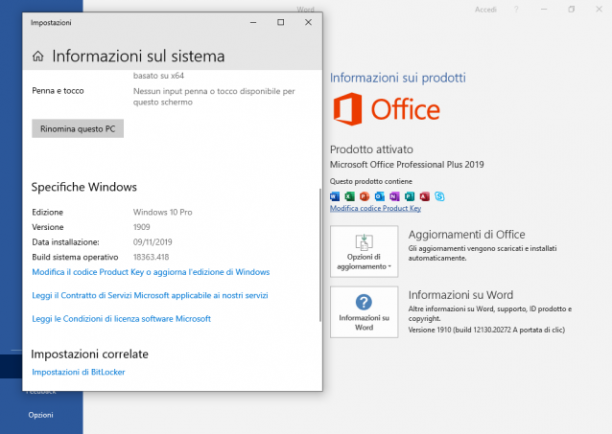
Task: Click the Excel app icon in product list
Action: tap(350, 196)
